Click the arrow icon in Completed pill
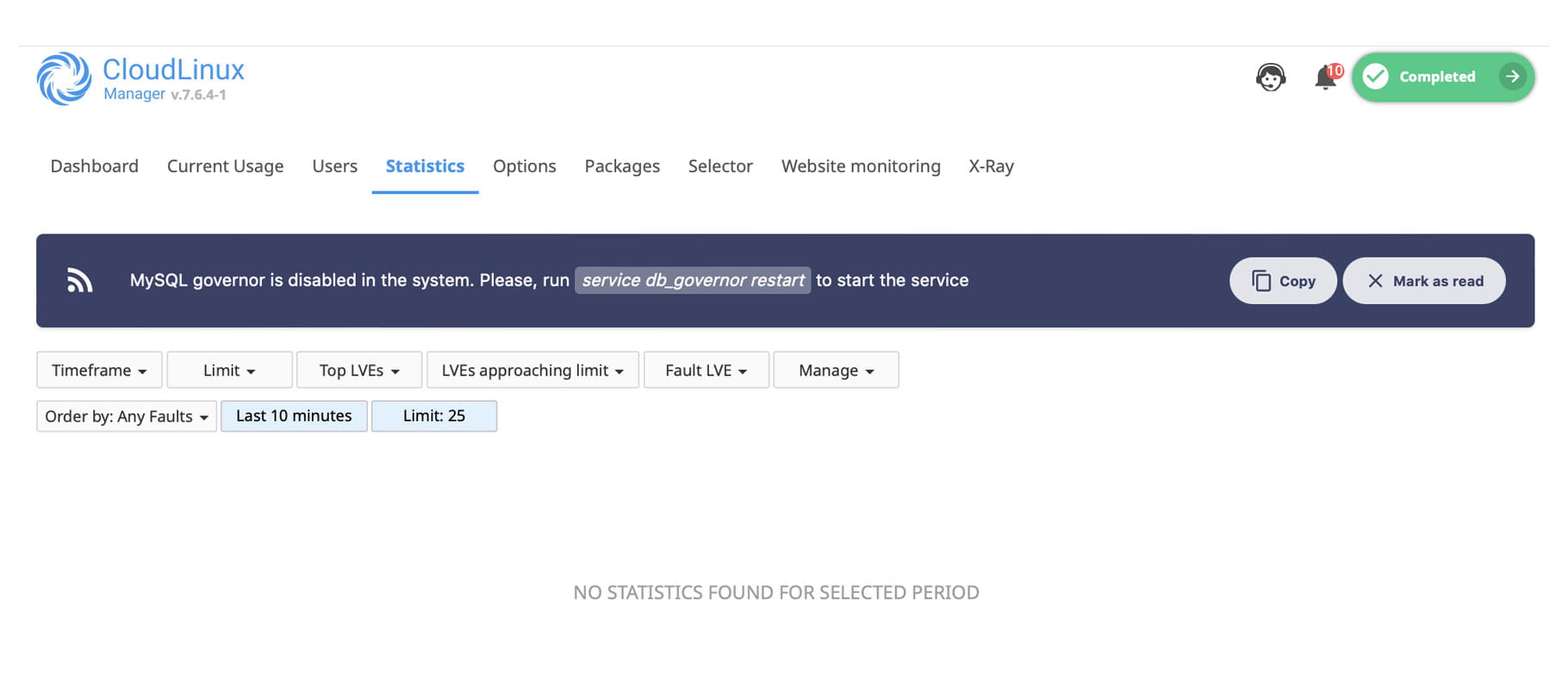 click(x=1512, y=77)
